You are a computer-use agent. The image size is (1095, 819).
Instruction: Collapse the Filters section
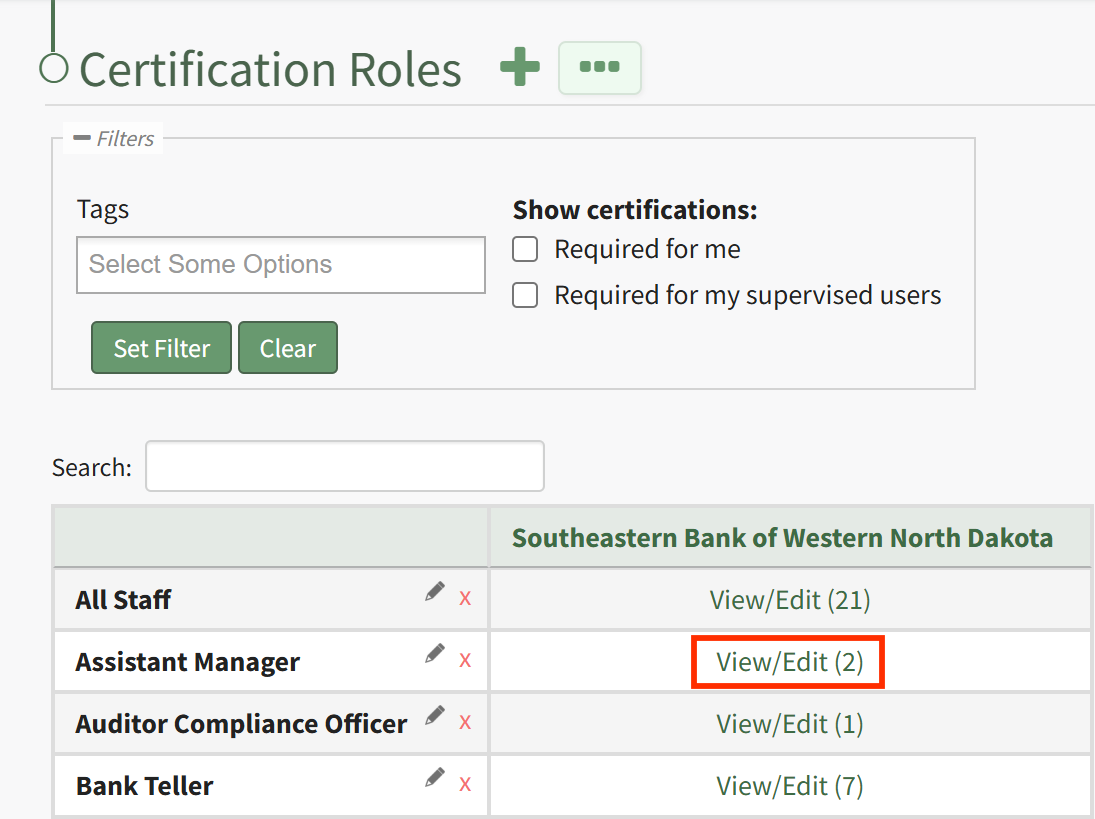[x=113, y=138]
